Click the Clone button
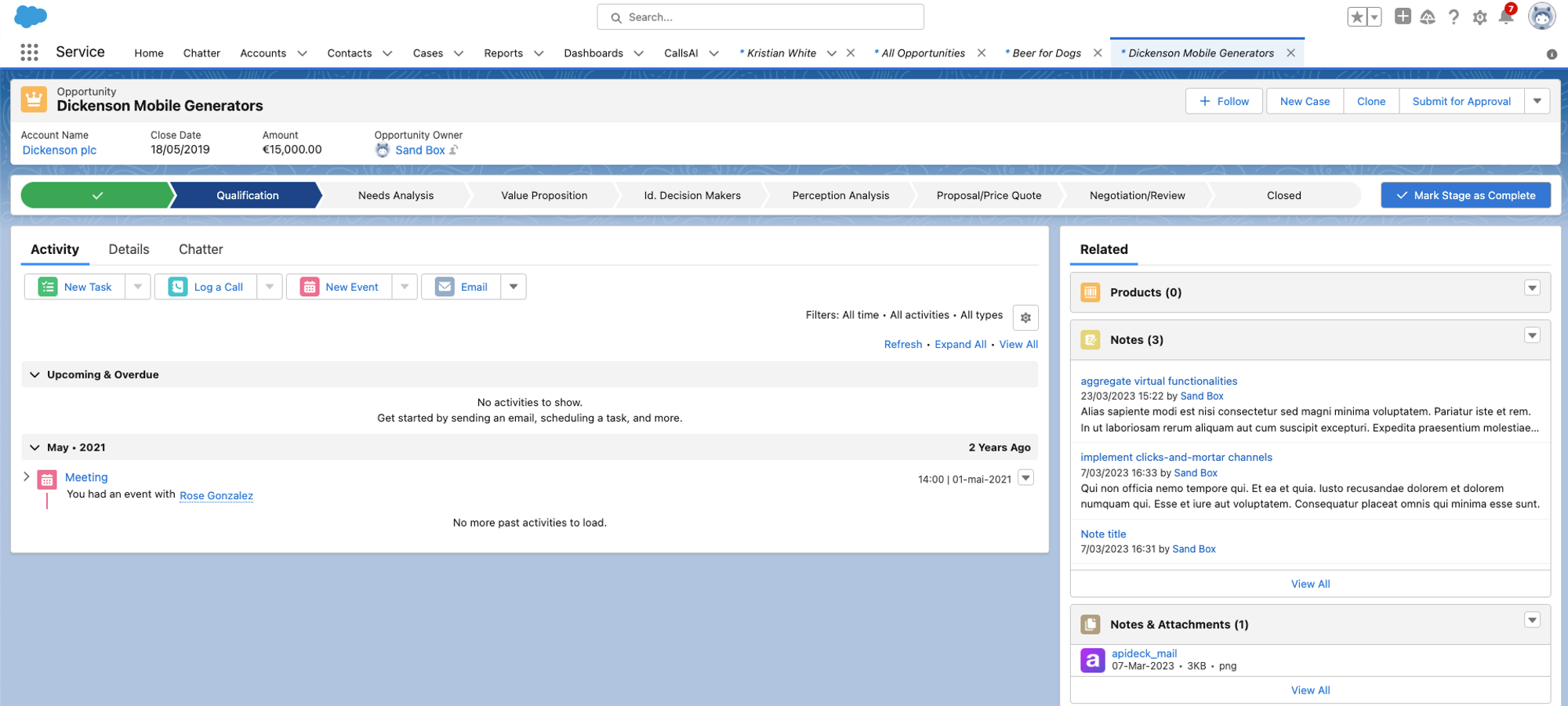 (1371, 101)
